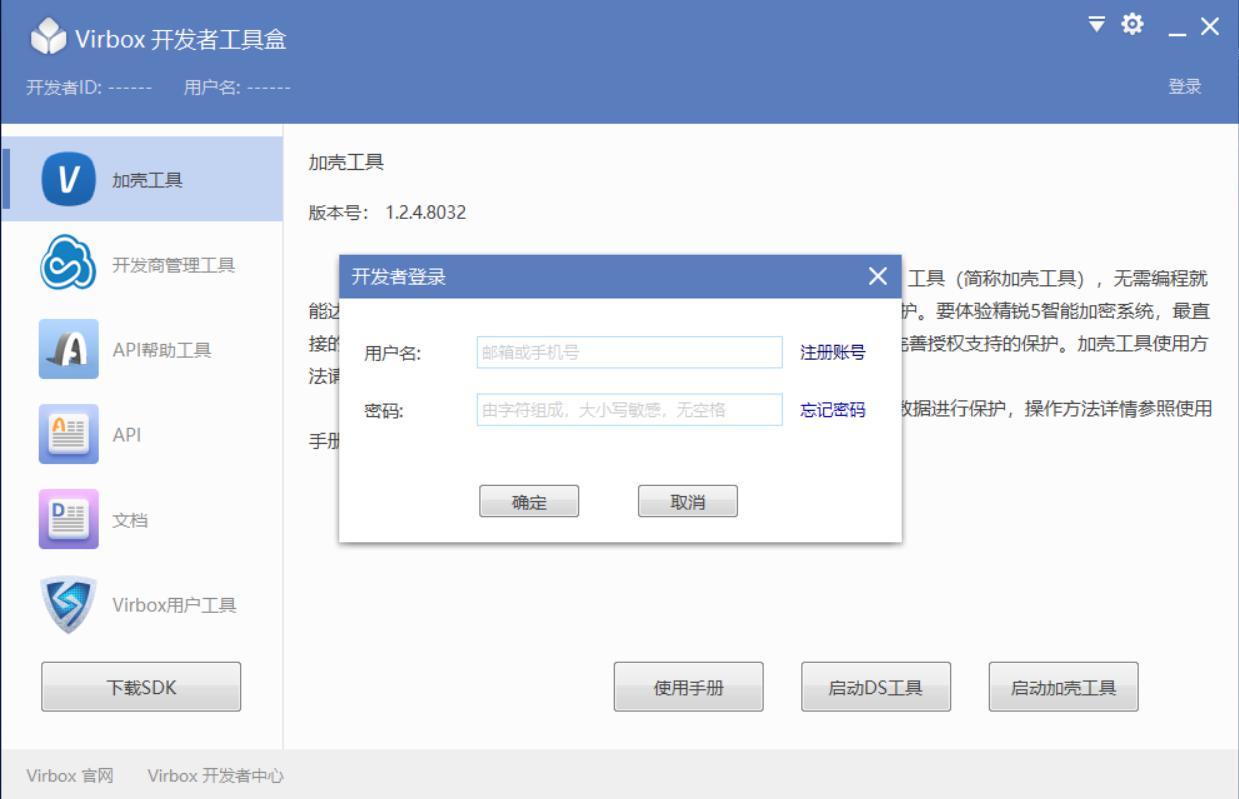Open the 忘记密码 link
The image size is (1239, 799).
[833, 411]
